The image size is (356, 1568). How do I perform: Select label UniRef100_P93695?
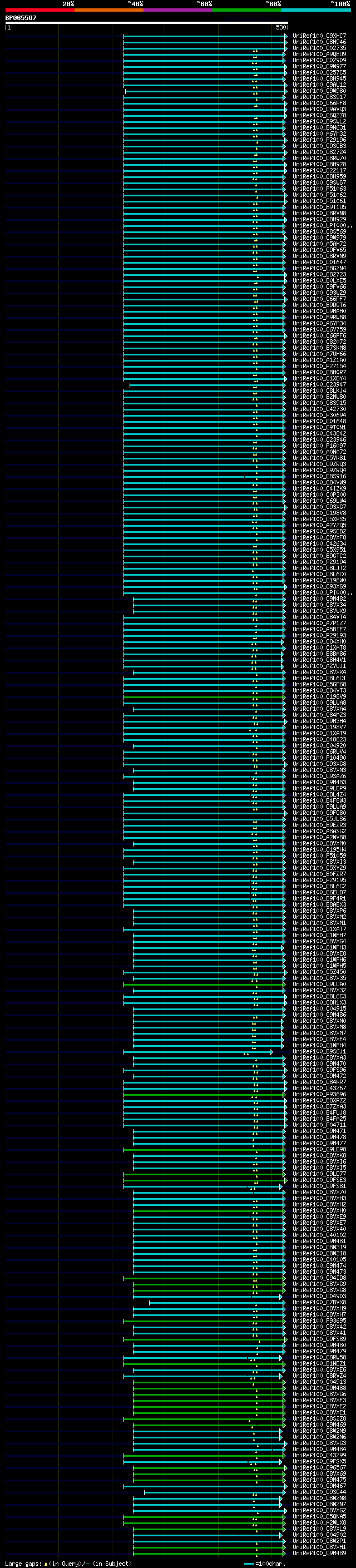(x=319, y=1321)
